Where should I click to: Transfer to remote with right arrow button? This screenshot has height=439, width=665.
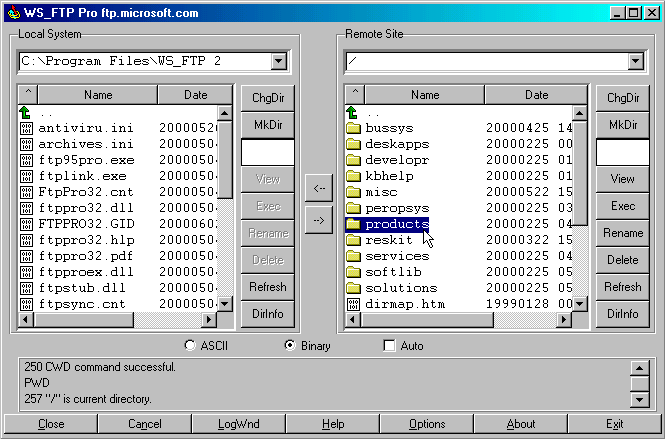(319, 220)
